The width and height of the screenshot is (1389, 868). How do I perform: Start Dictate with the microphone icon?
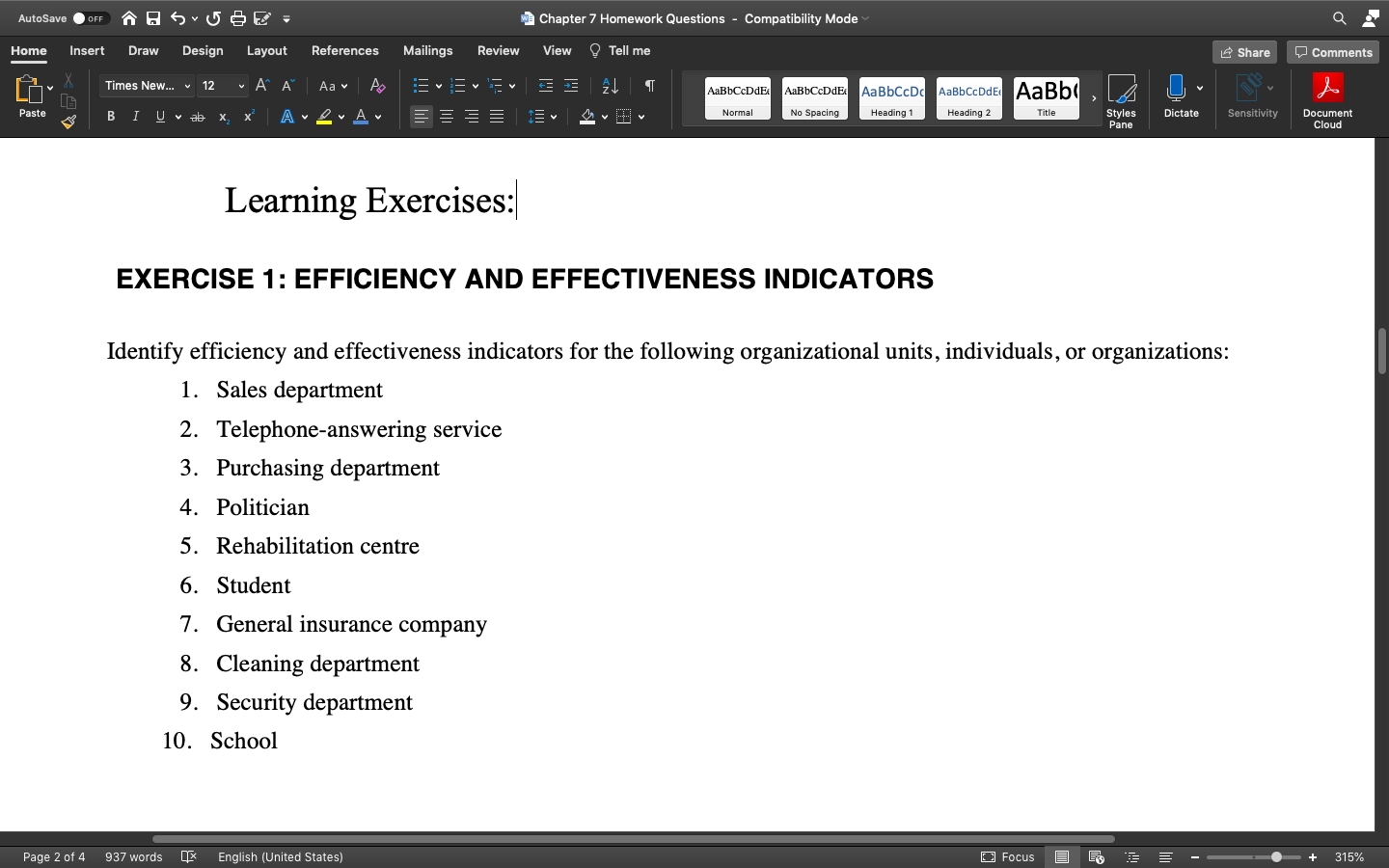click(x=1175, y=89)
